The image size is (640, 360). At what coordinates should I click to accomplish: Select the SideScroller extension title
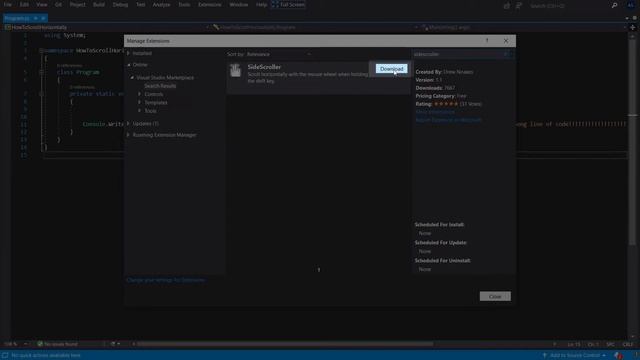point(264,67)
